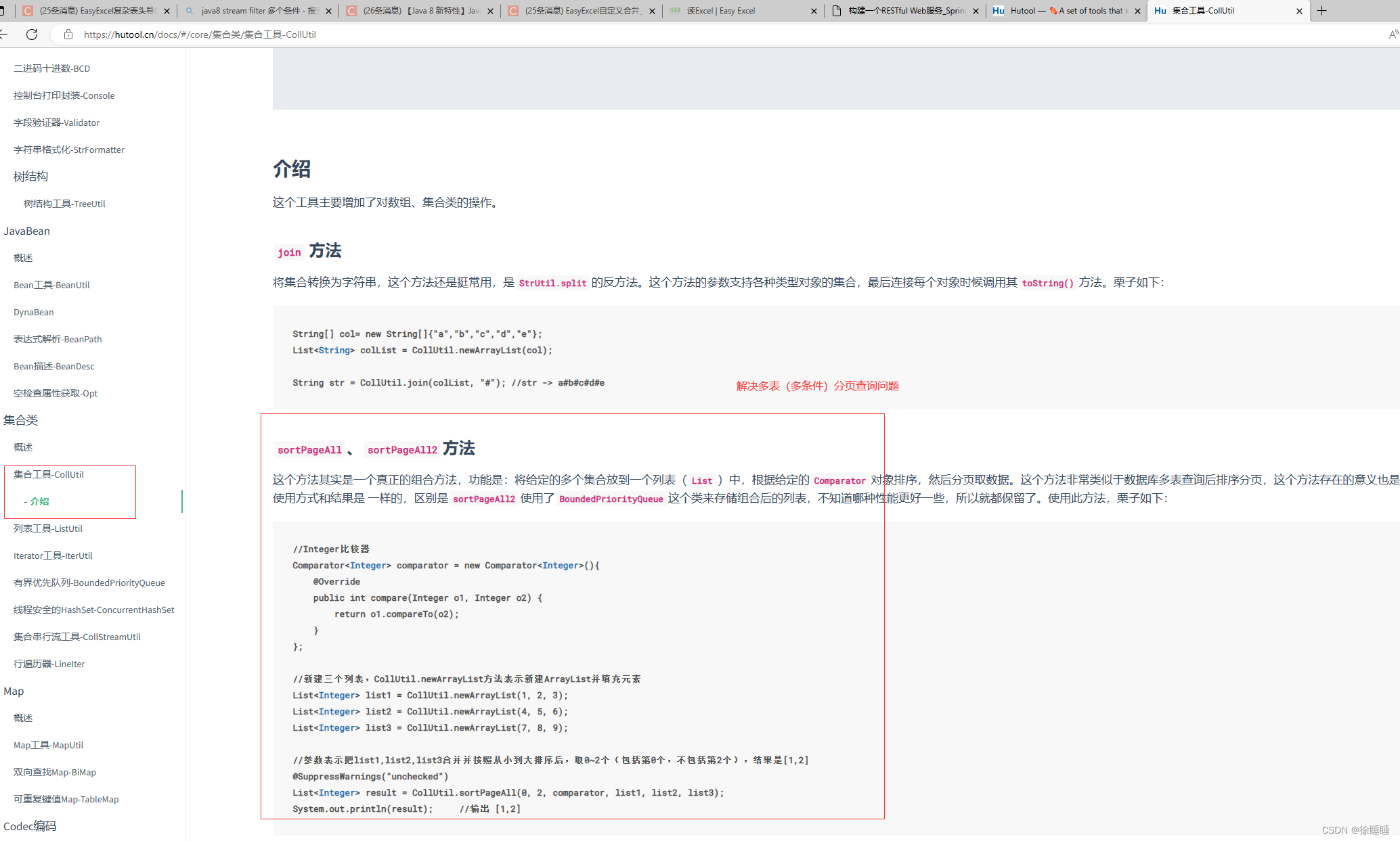Close the 读Excel | Easy Excel tab
Screen dimensions: 1400x841
(814, 11)
